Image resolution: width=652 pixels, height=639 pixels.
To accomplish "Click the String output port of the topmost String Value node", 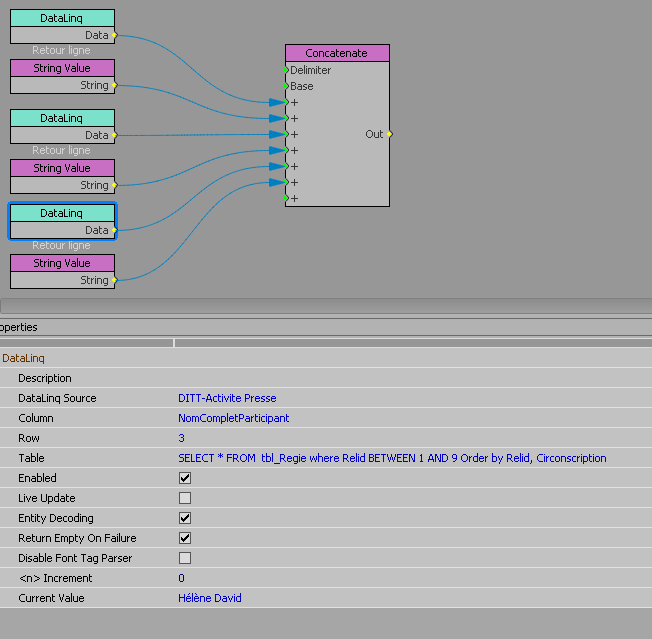I will click(x=115, y=85).
